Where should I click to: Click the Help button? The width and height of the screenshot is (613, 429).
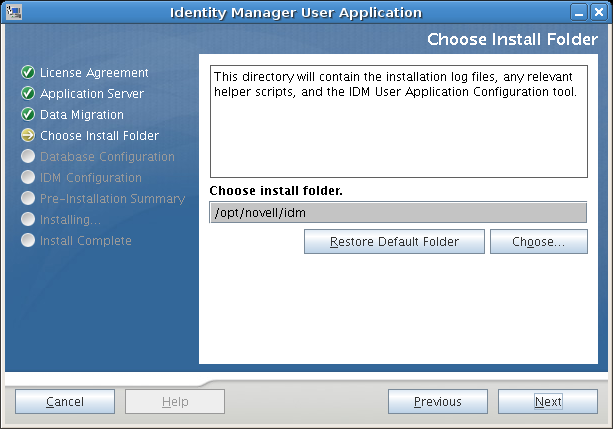(x=175, y=402)
